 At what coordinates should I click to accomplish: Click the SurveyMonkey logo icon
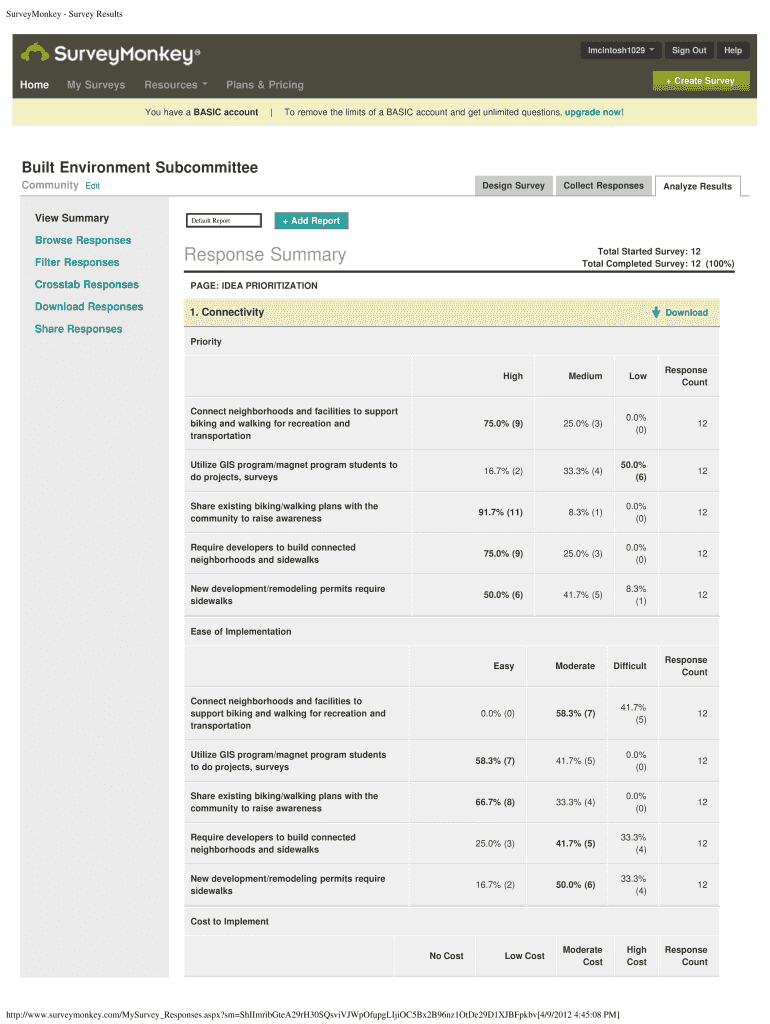click(35, 54)
